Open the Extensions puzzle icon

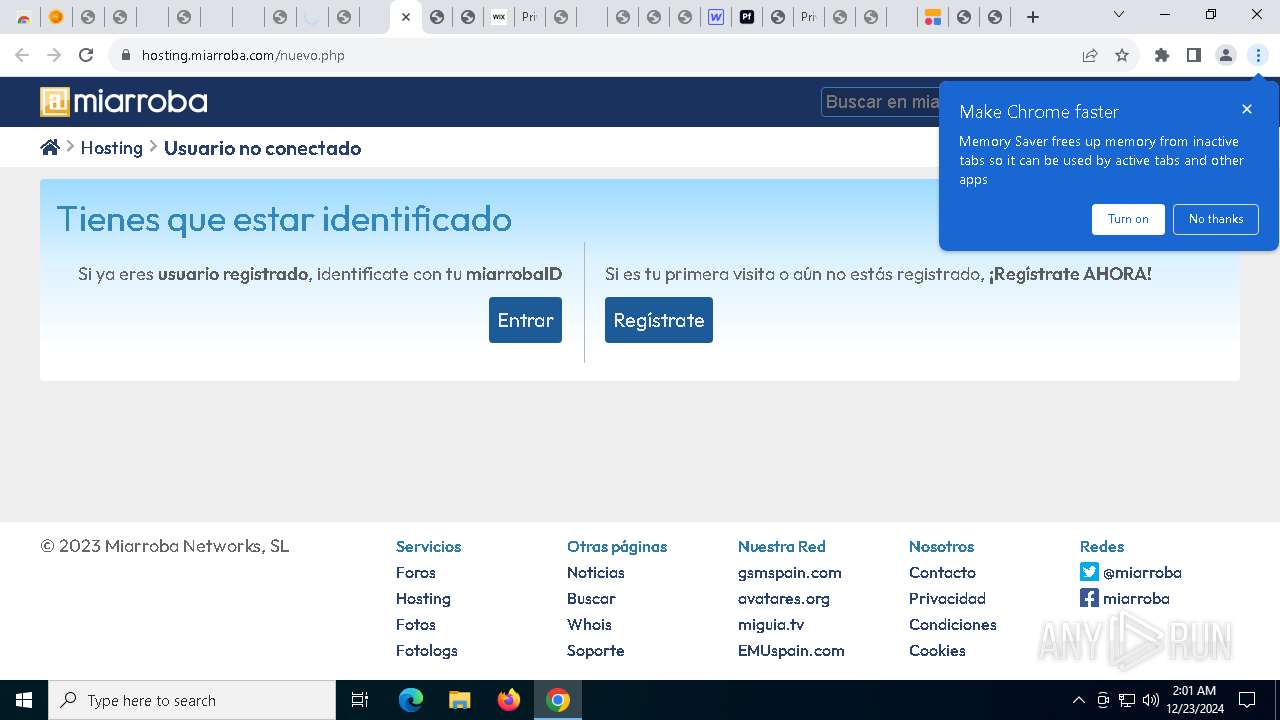tap(1162, 55)
